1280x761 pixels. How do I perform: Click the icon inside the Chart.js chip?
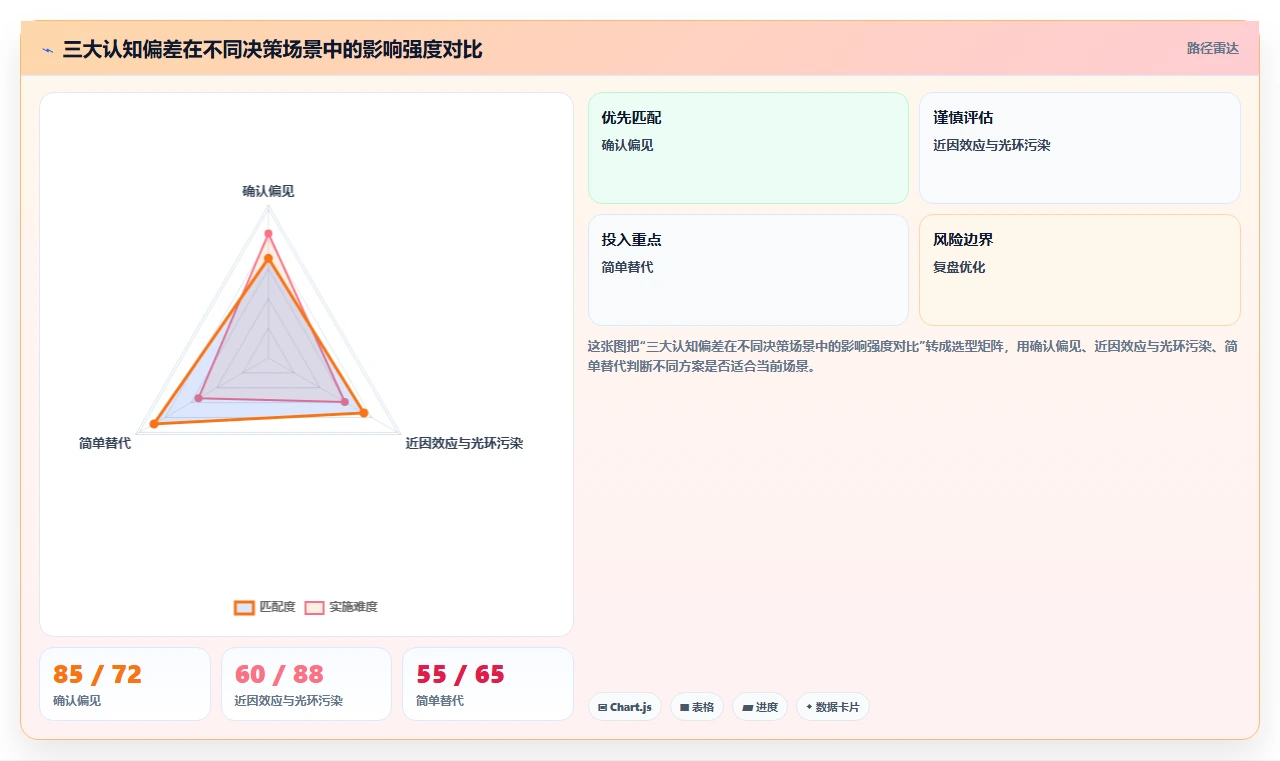tap(602, 707)
